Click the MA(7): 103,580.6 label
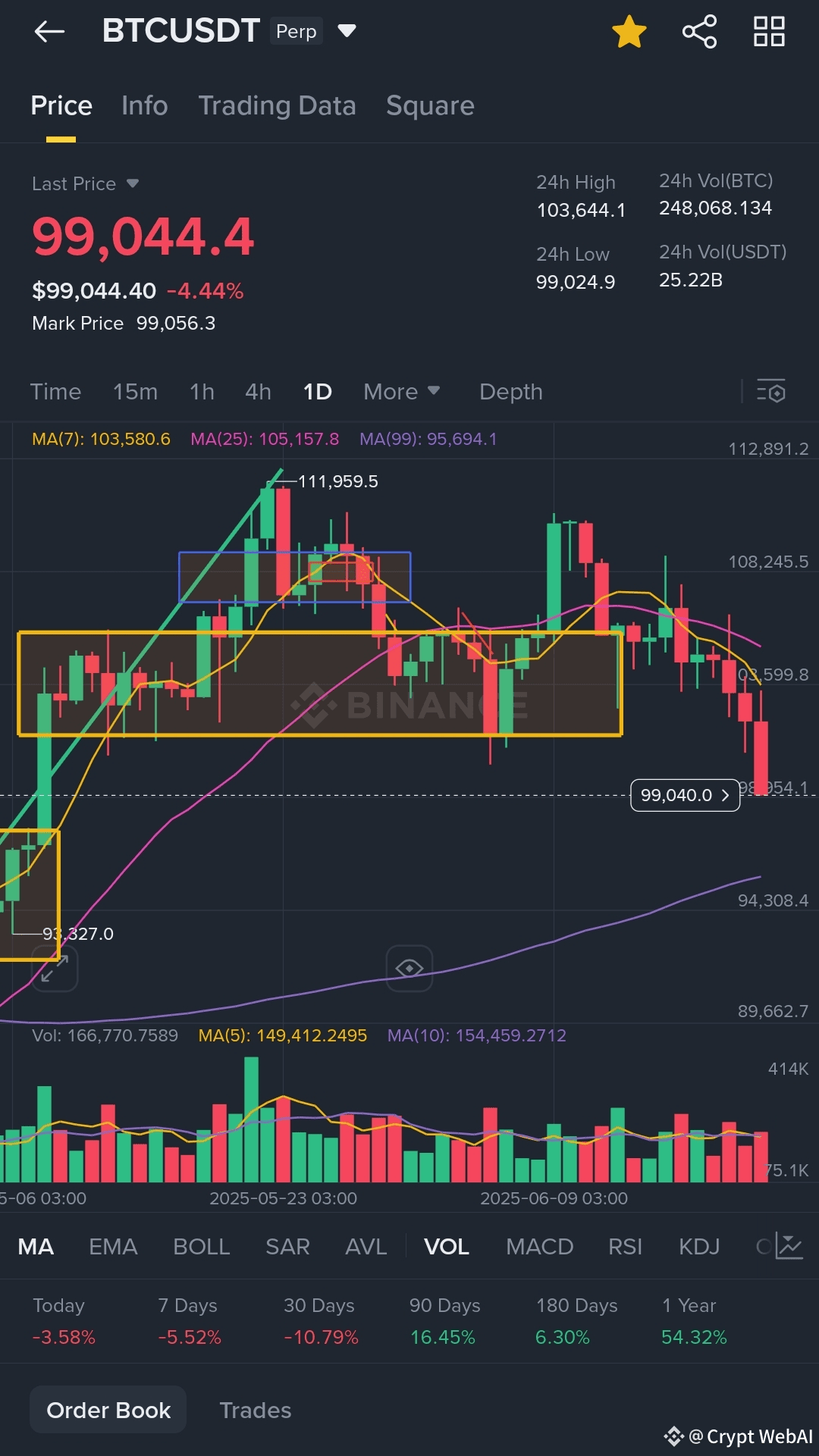The height and width of the screenshot is (1456, 819). click(x=101, y=439)
